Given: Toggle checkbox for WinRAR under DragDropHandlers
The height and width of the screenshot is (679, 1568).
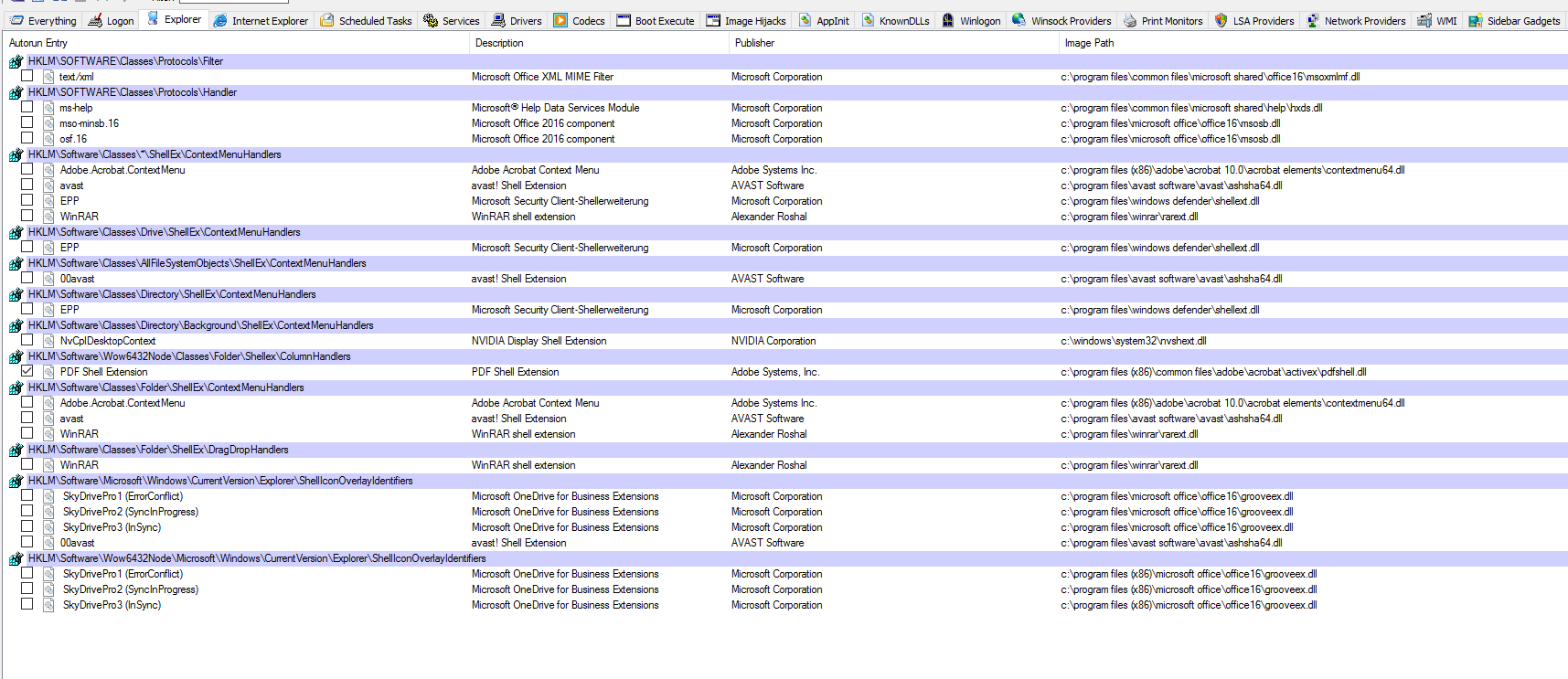Looking at the screenshot, I should click(x=27, y=464).
